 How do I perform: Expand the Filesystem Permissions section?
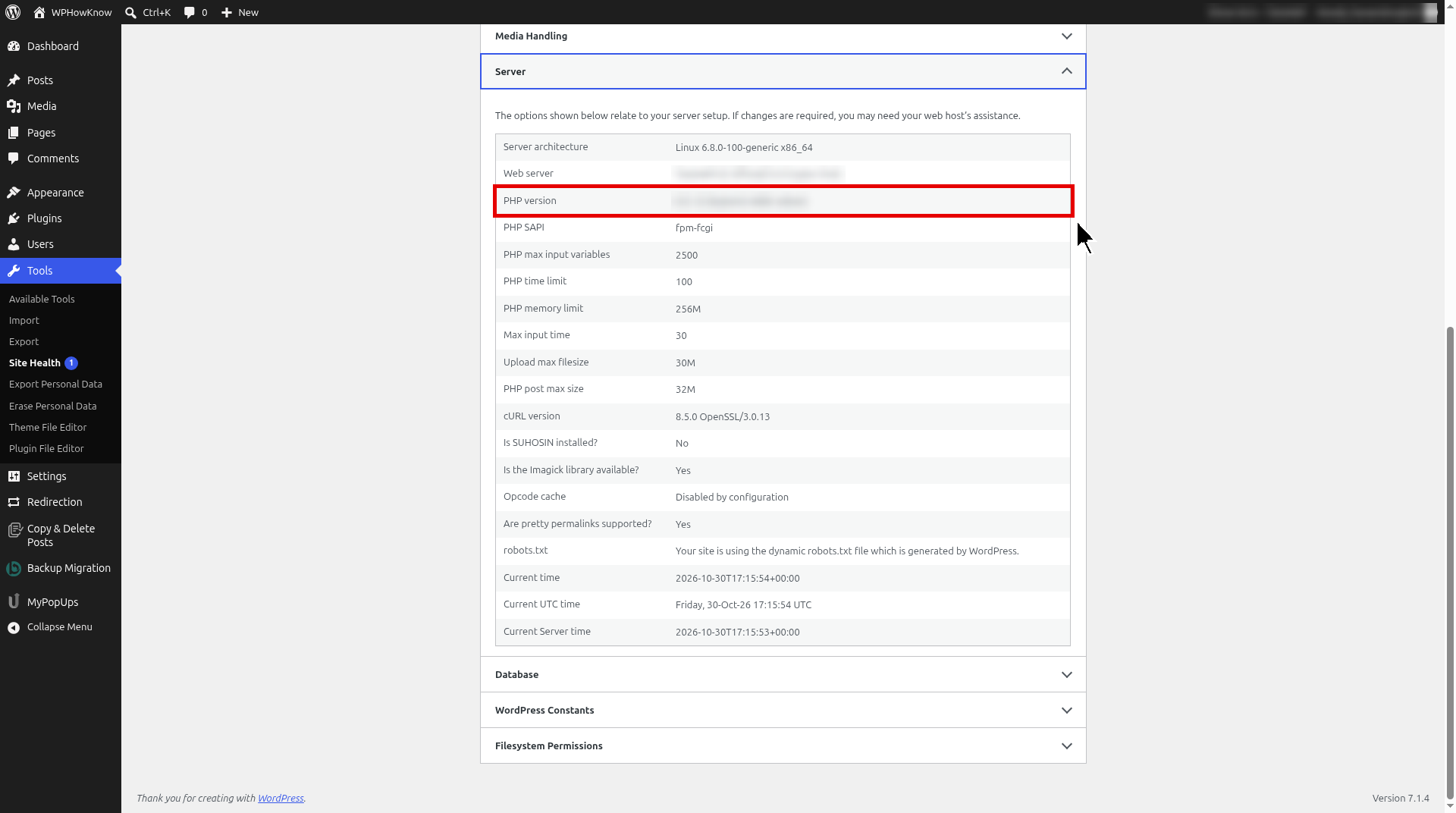(x=783, y=746)
